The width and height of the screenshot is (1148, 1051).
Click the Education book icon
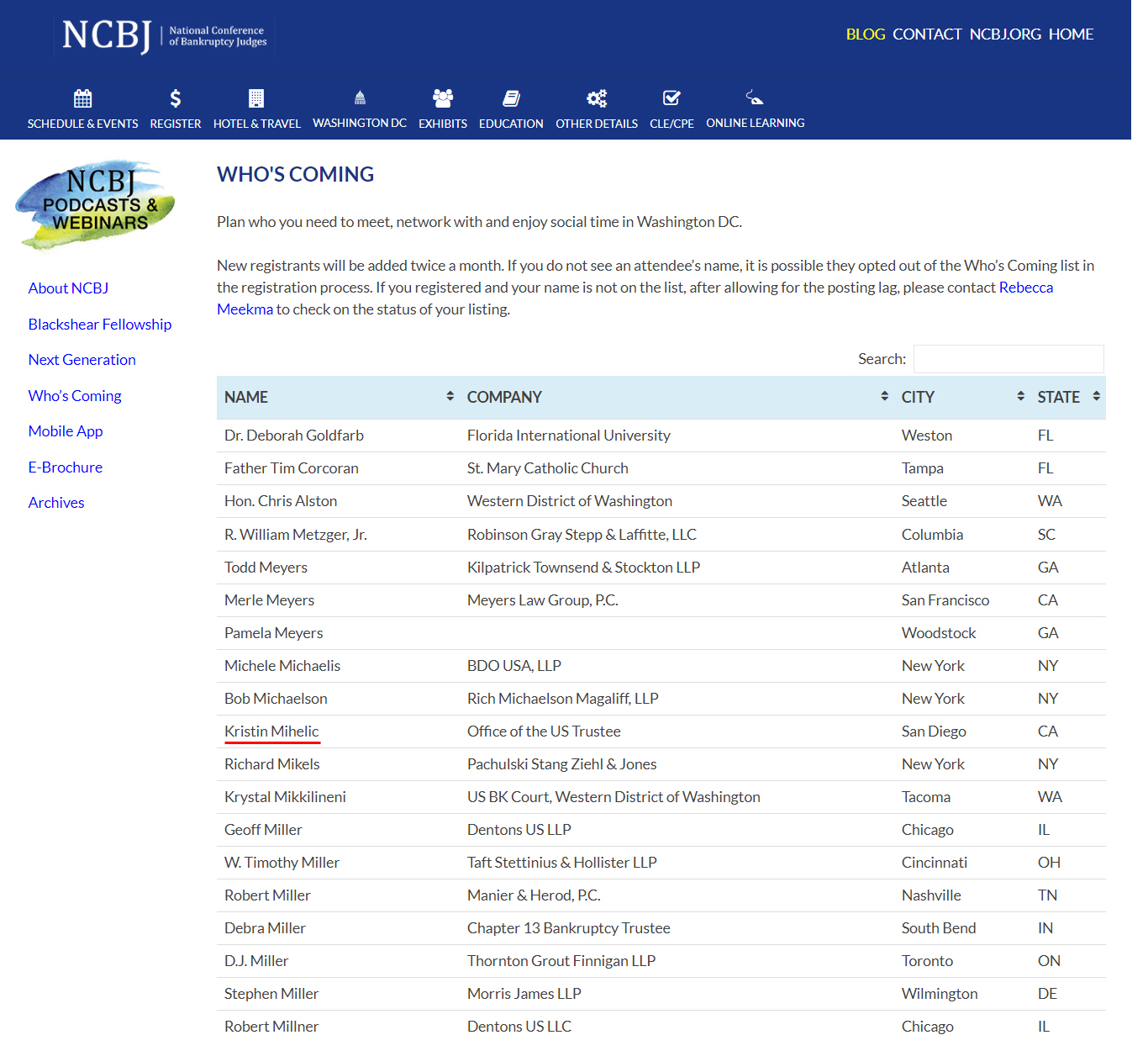tap(511, 98)
